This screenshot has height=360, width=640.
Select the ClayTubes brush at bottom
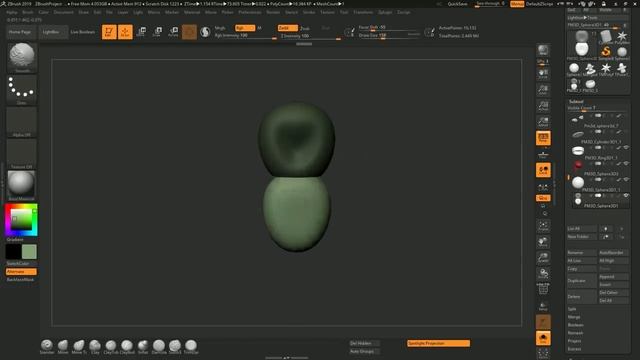(111, 347)
